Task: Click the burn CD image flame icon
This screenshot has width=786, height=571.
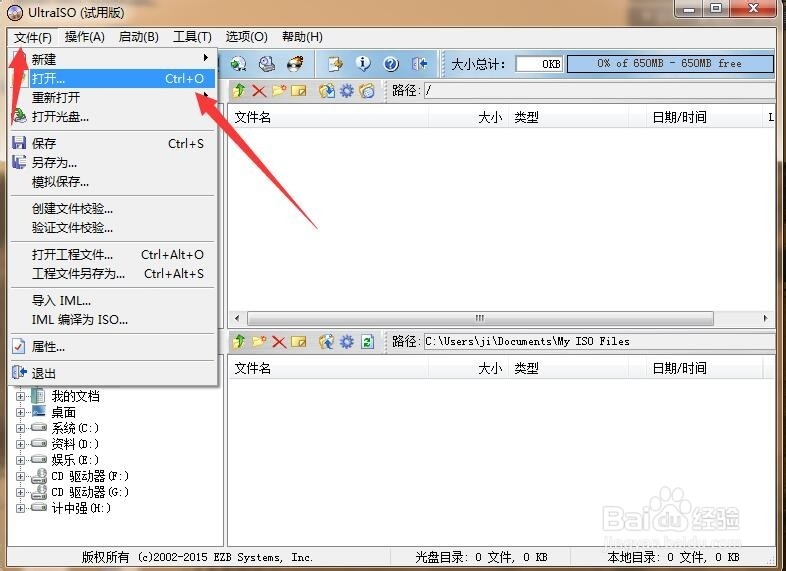Action: [295, 64]
